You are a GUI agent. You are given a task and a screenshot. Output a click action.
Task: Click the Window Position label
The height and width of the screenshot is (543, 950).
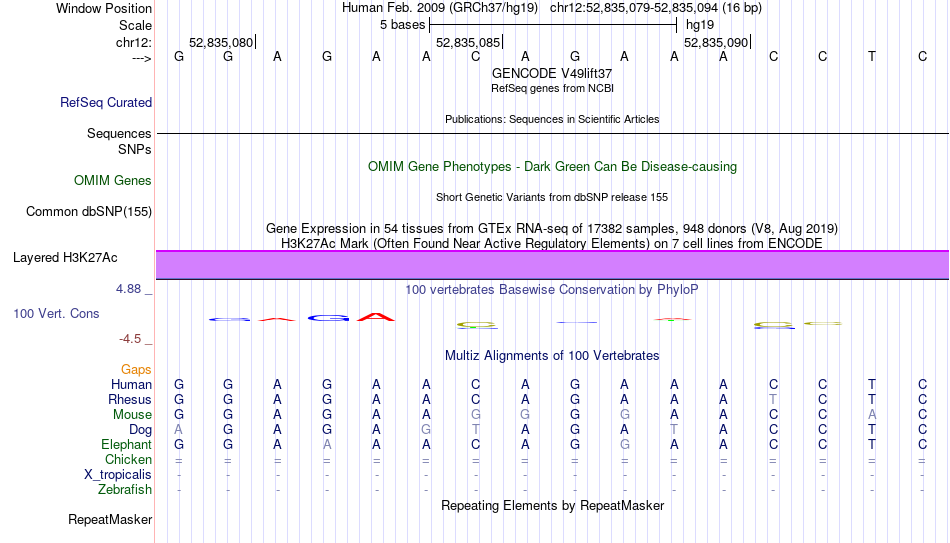coord(104,8)
